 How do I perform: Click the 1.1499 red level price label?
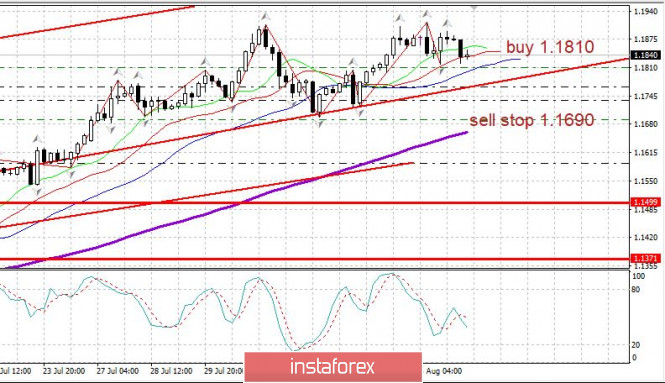coord(646,202)
